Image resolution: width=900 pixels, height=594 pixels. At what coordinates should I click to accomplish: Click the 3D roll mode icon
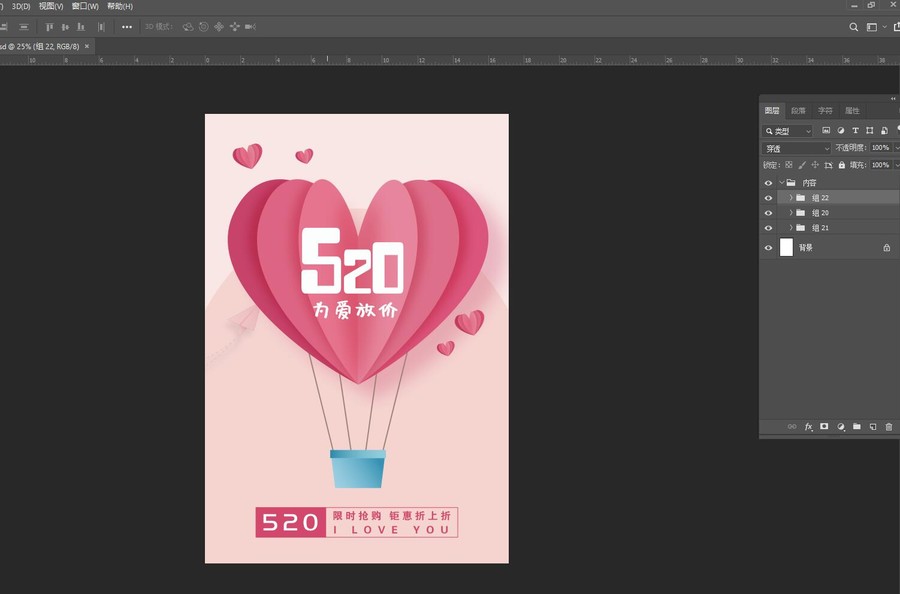[x=203, y=27]
